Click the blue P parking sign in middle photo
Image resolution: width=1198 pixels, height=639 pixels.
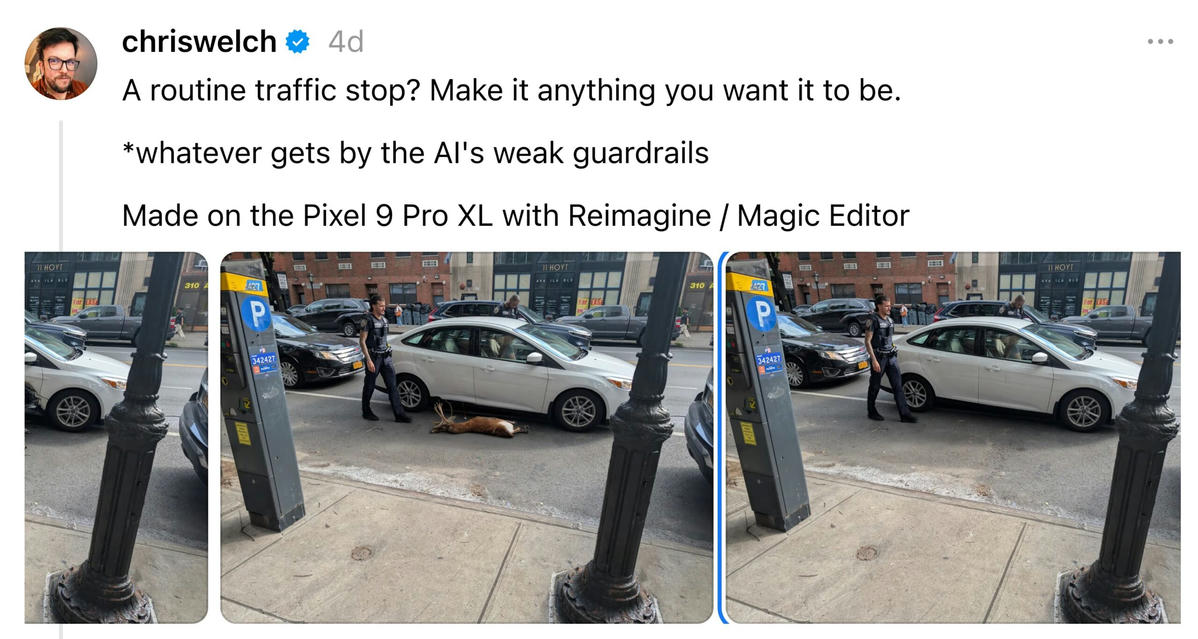256,314
